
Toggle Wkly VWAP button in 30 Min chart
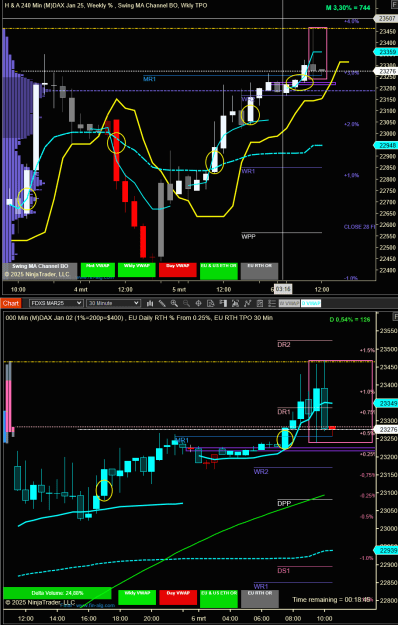(x=137, y=596)
